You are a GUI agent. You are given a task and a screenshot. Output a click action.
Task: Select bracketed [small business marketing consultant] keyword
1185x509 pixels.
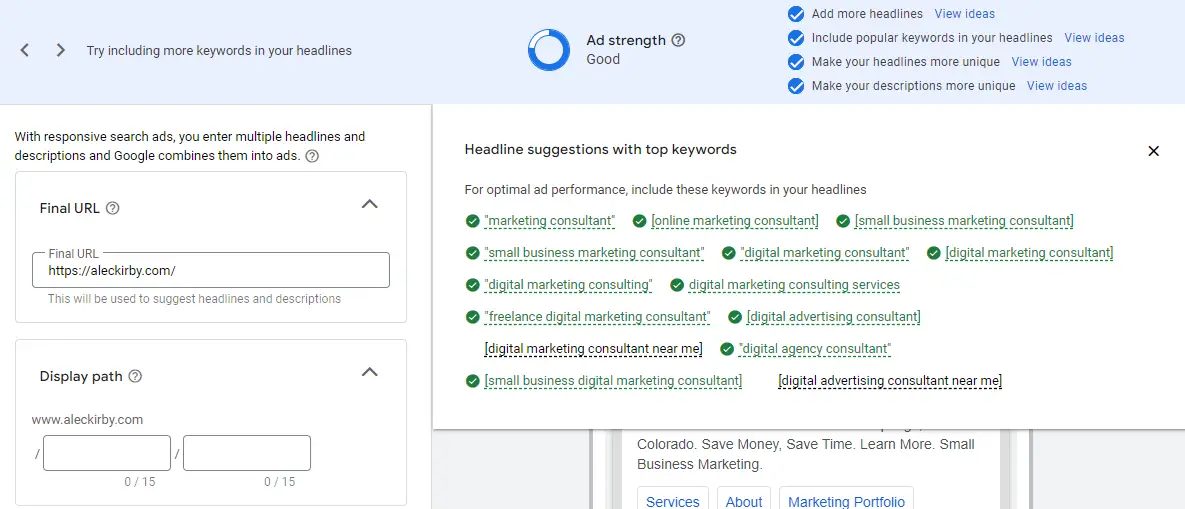pyautogui.click(x=964, y=221)
